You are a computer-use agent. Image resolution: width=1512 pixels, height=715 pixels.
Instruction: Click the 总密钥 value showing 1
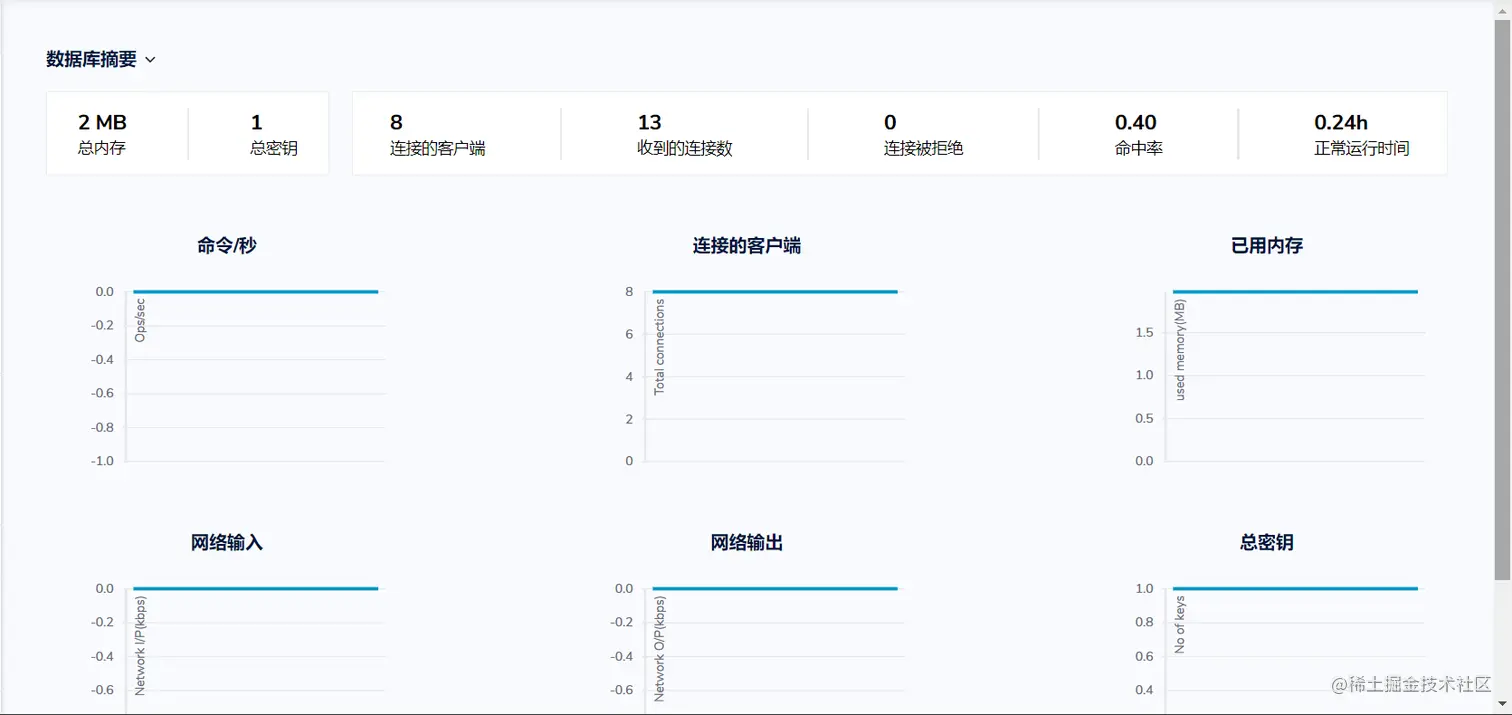point(257,131)
